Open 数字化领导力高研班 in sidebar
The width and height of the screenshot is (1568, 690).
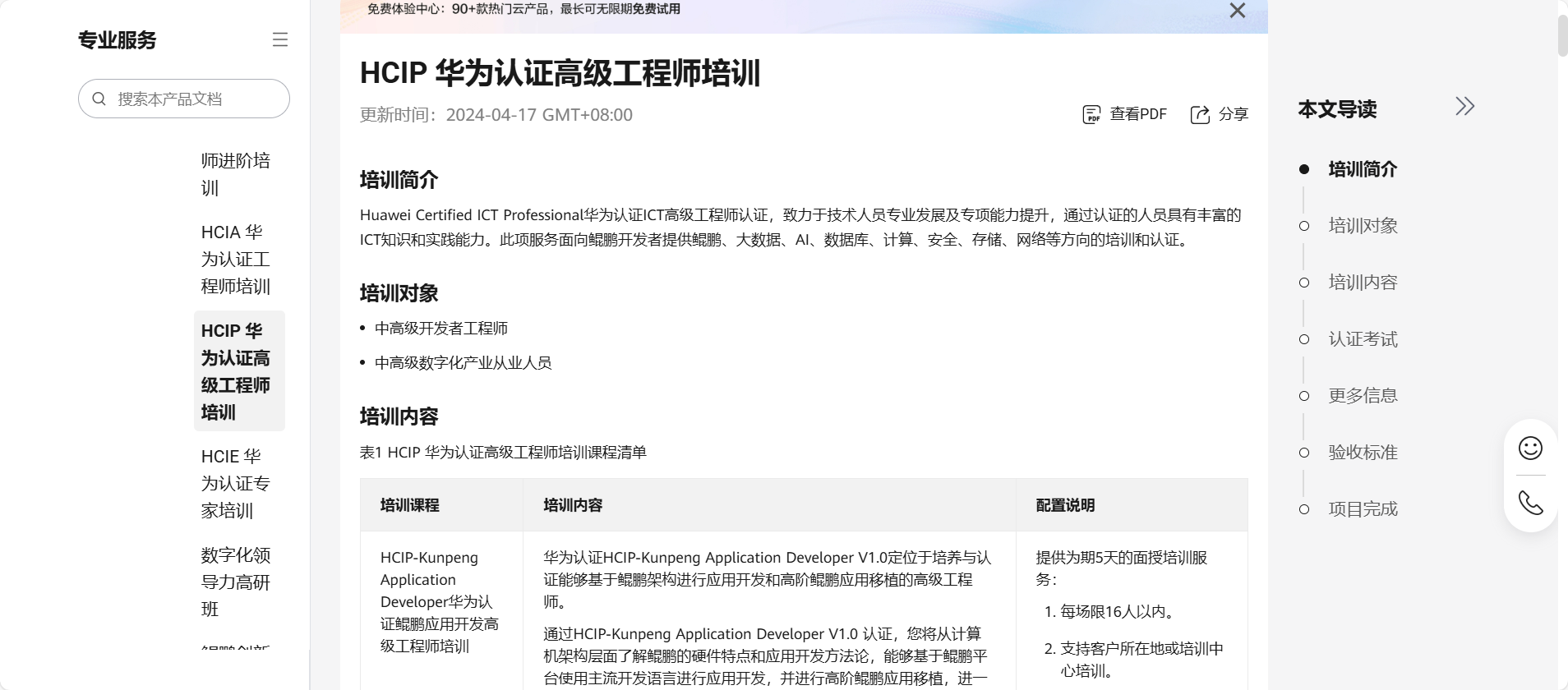coord(236,582)
